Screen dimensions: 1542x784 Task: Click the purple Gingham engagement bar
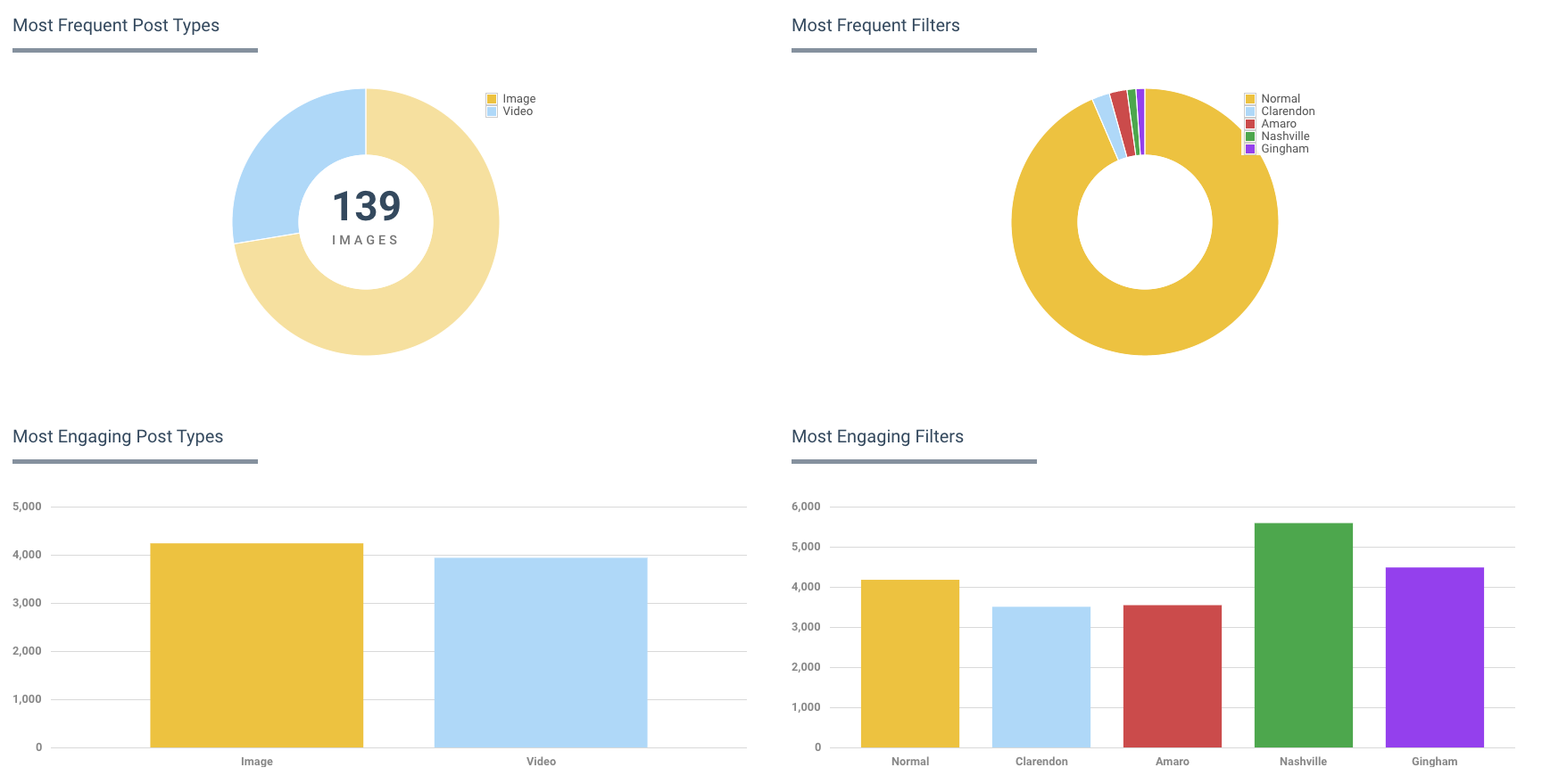pyautogui.click(x=1435, y=657)
